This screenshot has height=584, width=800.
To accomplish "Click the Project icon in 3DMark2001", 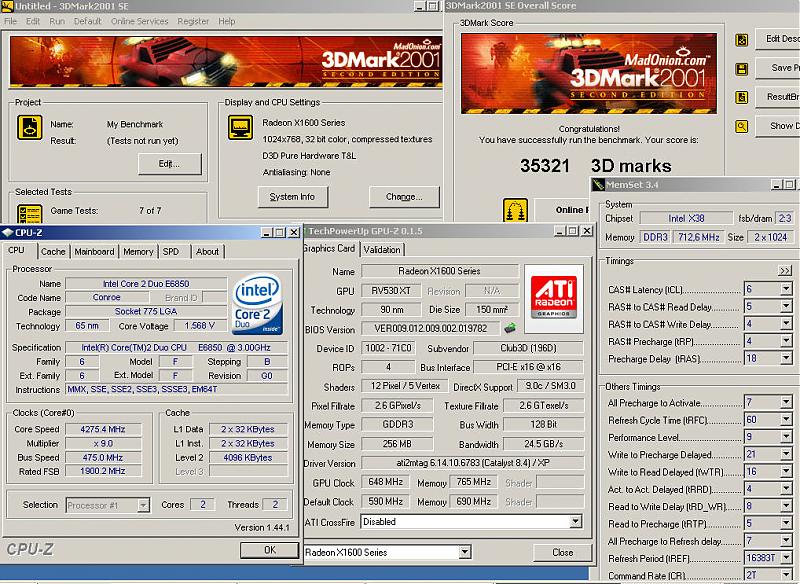I will click(x=30, y=127).
